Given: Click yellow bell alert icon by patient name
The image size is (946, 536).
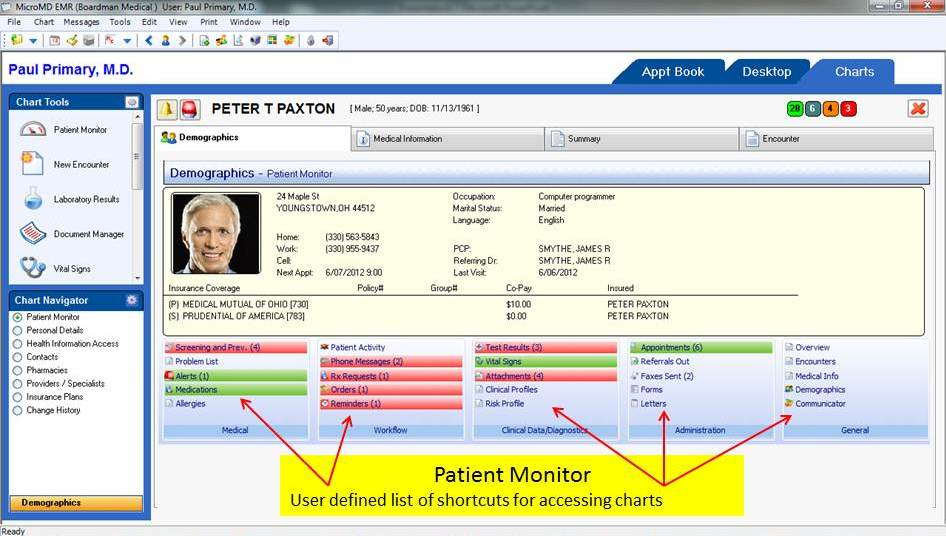Looking at the screenshot, I should (x=167, y=109).
